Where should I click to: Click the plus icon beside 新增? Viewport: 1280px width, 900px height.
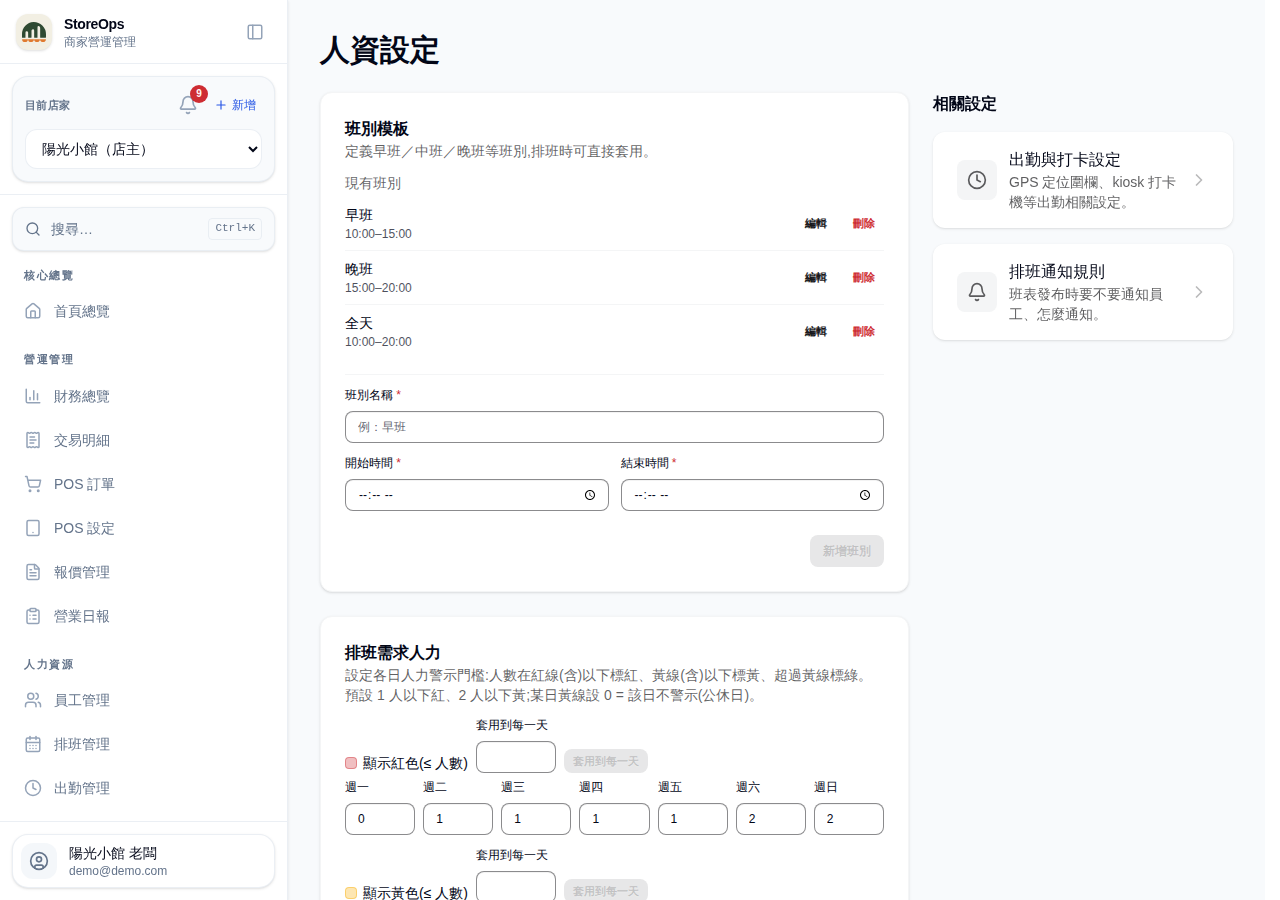click(221, 105)
